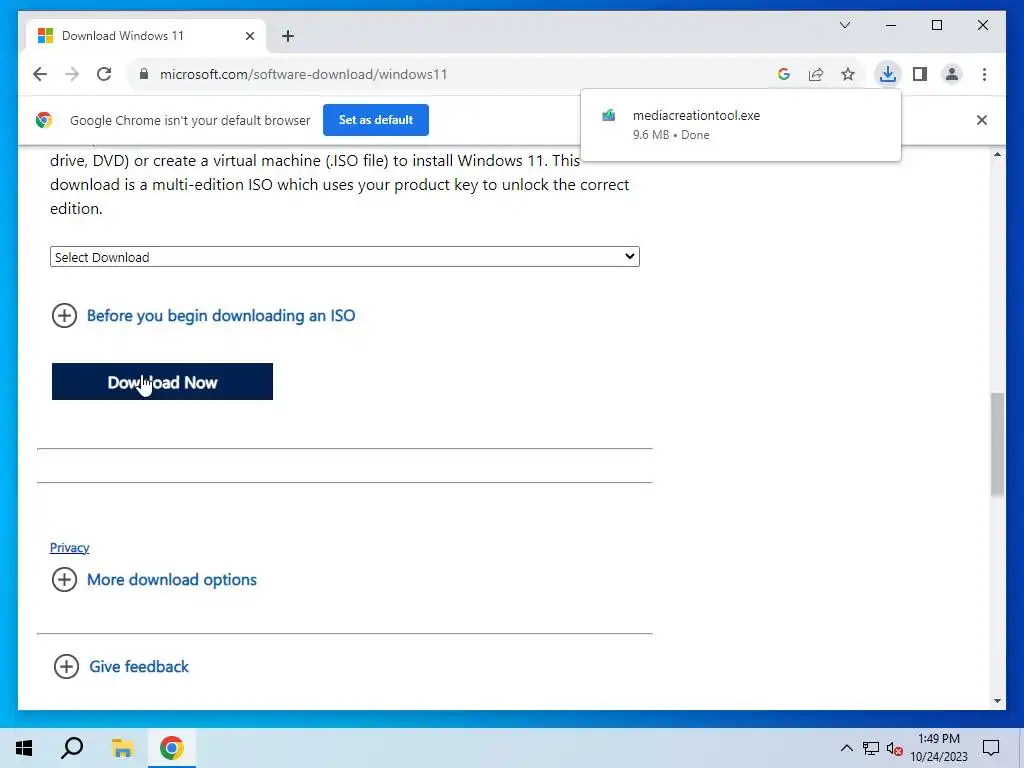Open the Select Download dropdown

click(x=345, y=257)
